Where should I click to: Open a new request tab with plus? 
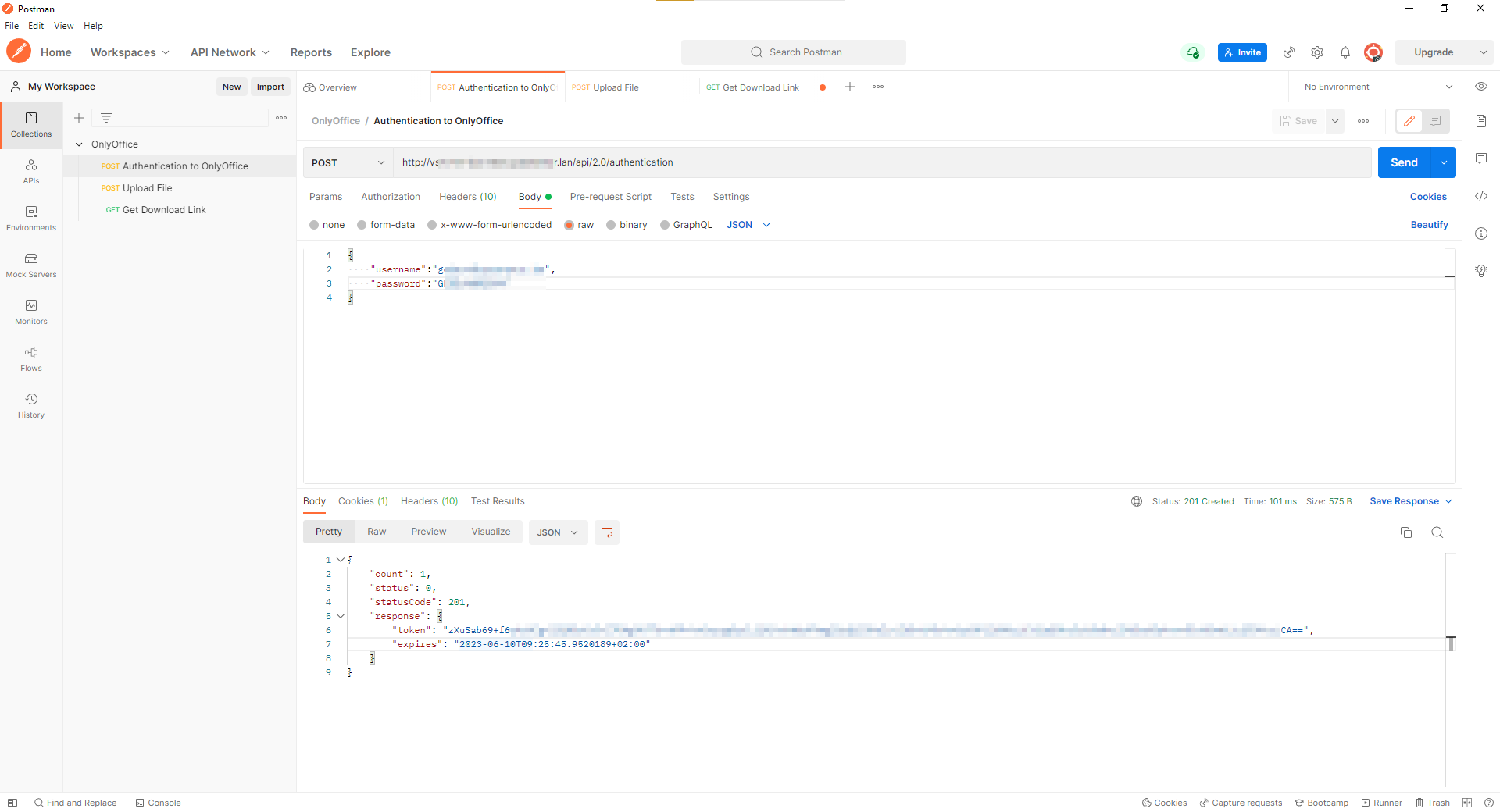coord(850,87)
